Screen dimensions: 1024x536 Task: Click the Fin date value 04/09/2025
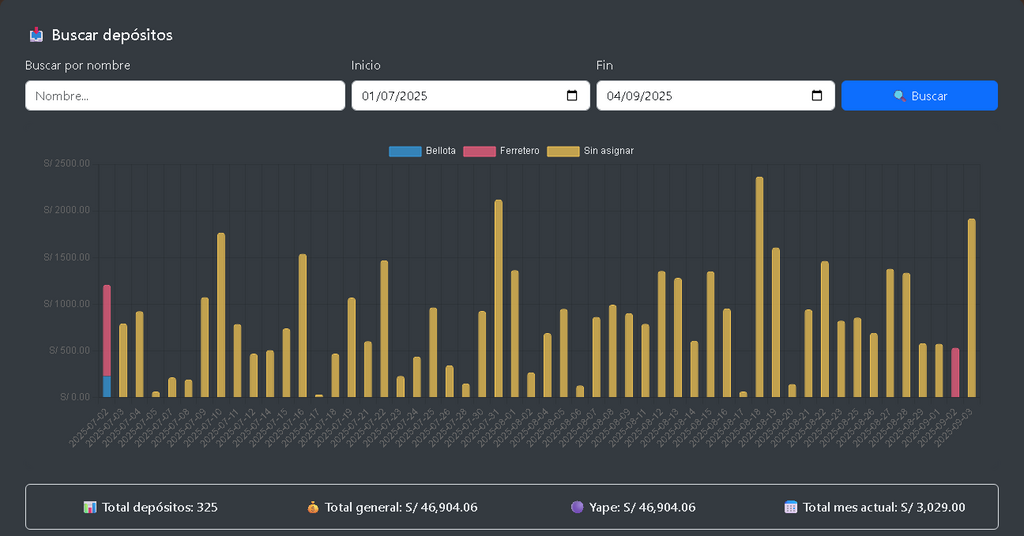coord(640,96)
